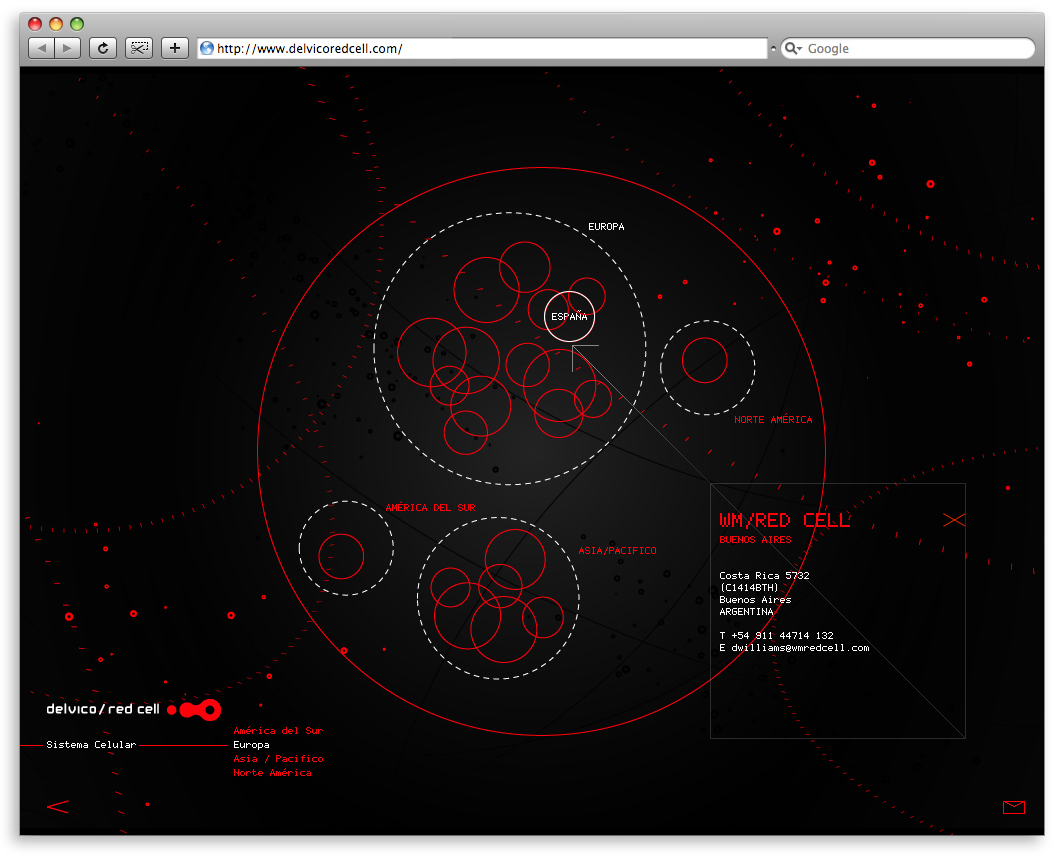Click the España circle in Europa

(x=569, y=316)
